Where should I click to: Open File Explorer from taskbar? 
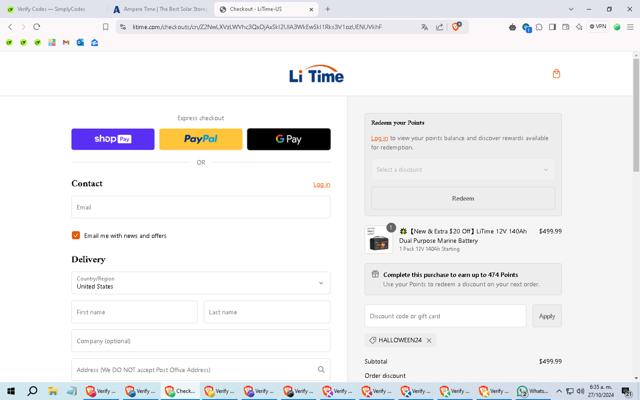click(53, 391)
